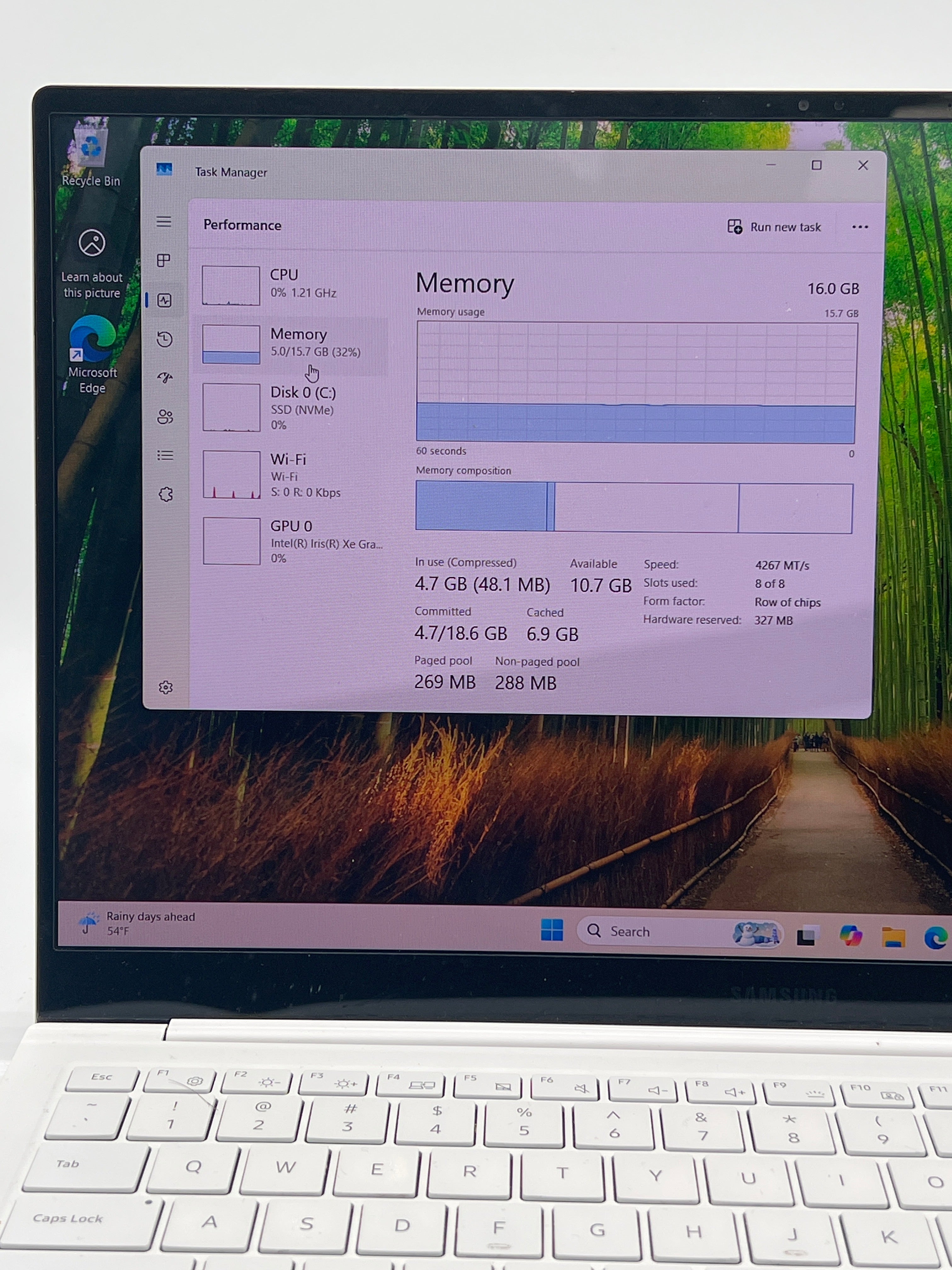952x1270 pixels.
Task: Open Task Manager Settings gear icon
Action: tap(166, 687)
